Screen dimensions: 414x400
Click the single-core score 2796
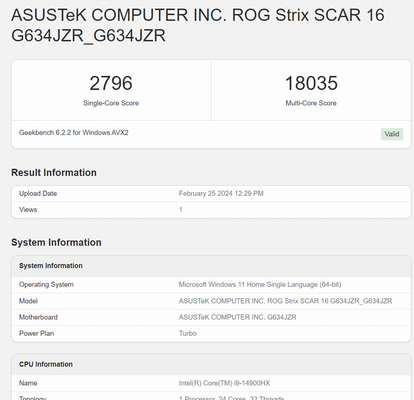coord(111,83)
